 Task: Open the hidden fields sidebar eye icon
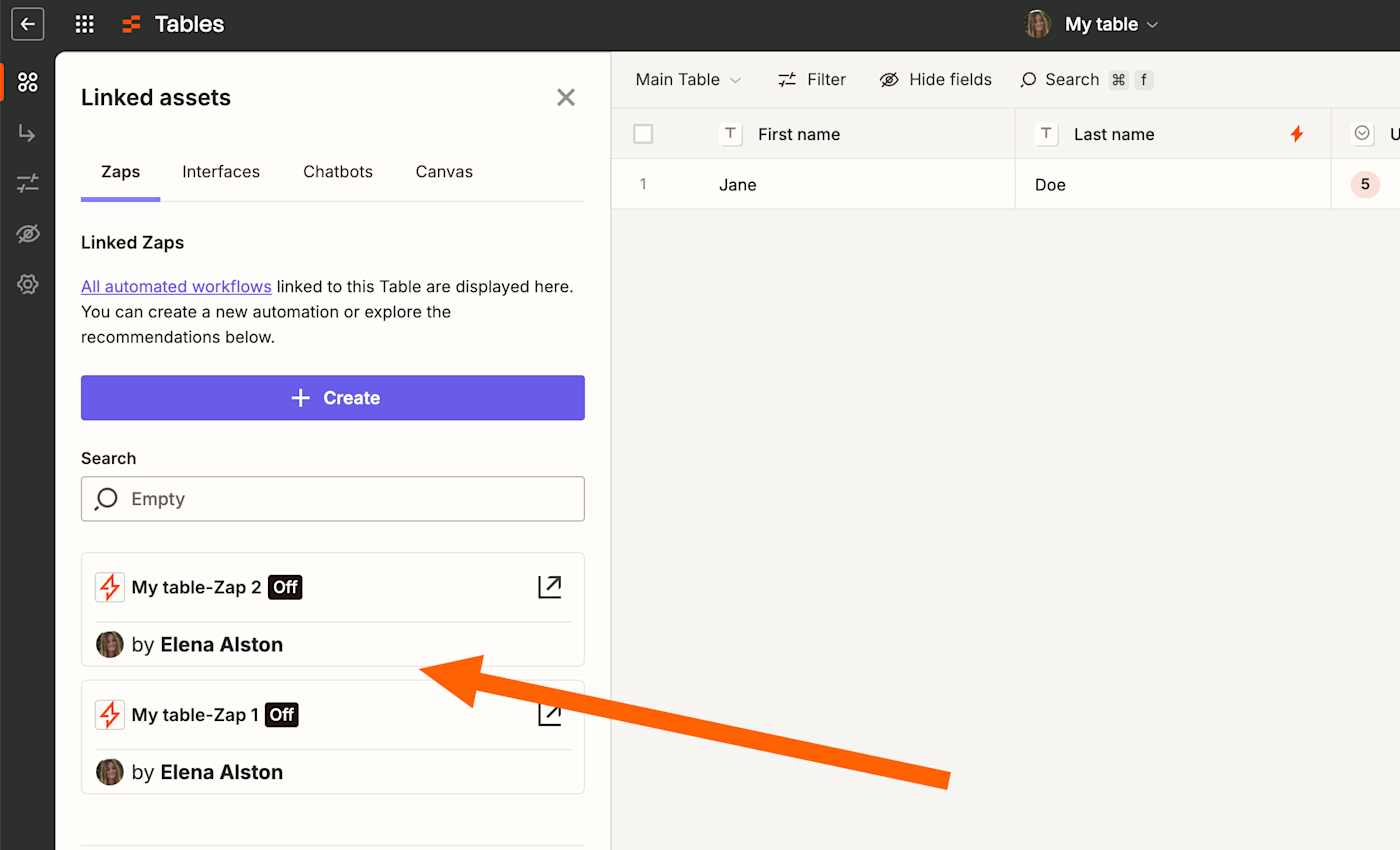[28, 234]
